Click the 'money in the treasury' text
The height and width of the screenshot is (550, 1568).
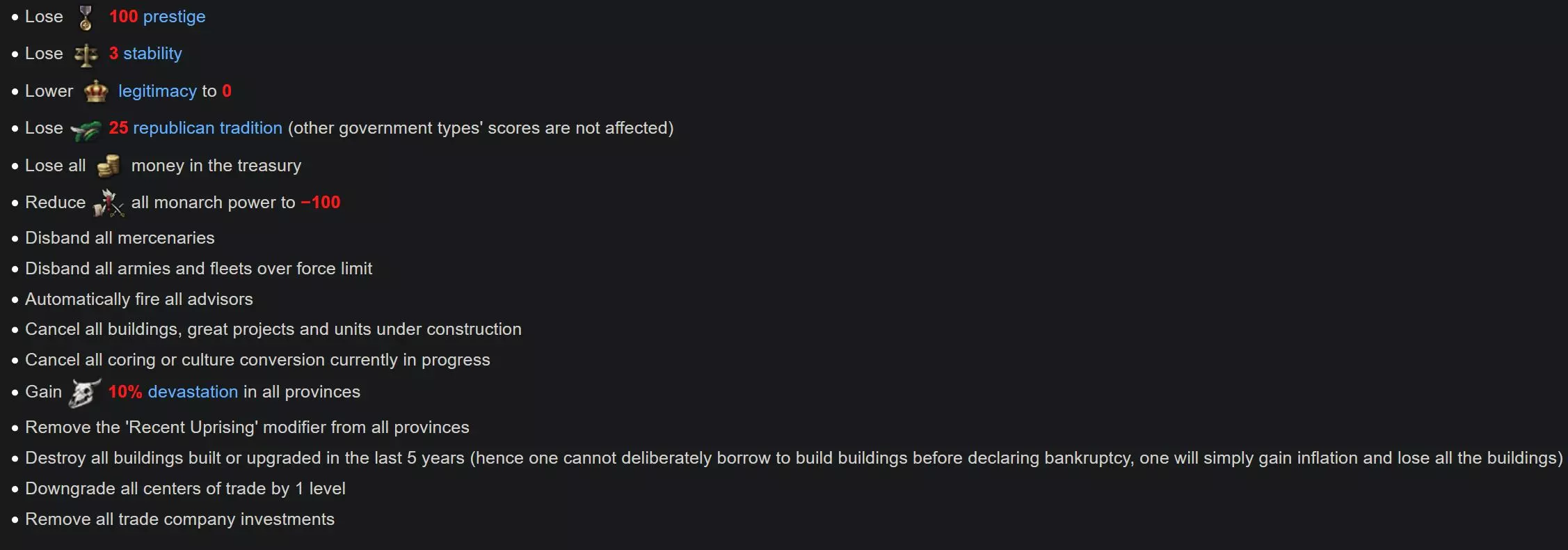tap(216, 166)
